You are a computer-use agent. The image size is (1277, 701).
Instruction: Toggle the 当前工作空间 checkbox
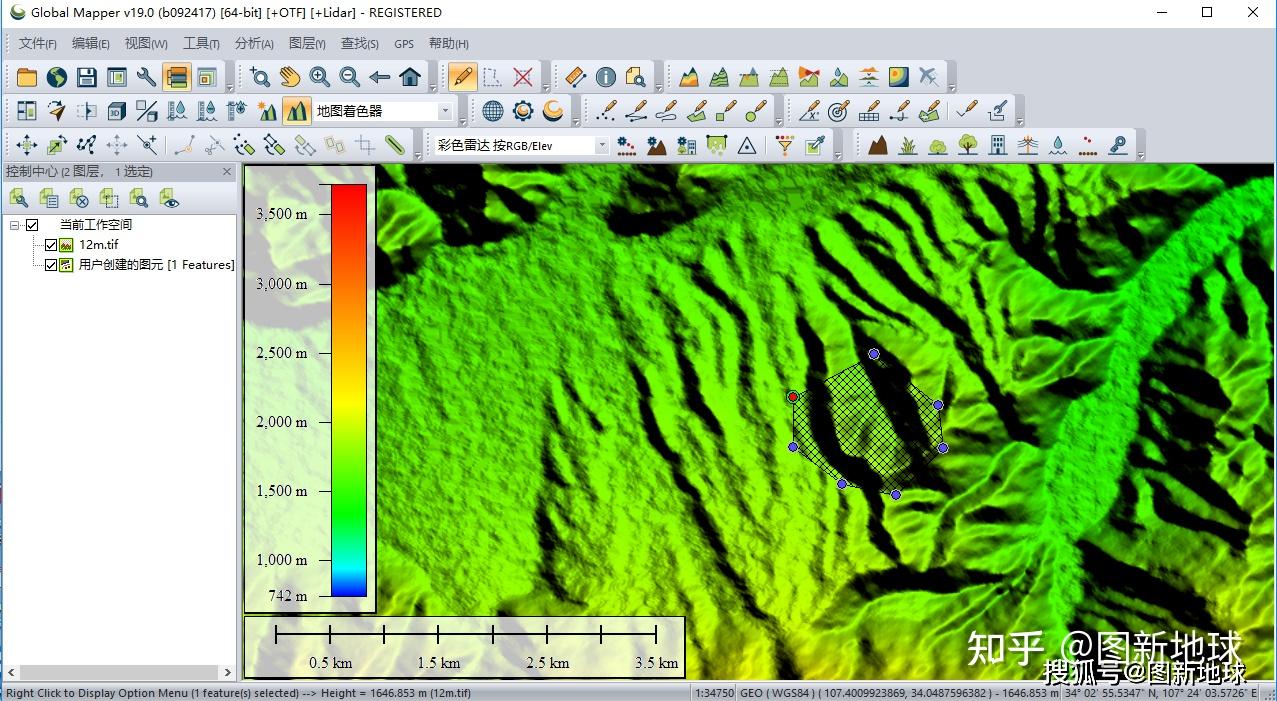(32, 225)
